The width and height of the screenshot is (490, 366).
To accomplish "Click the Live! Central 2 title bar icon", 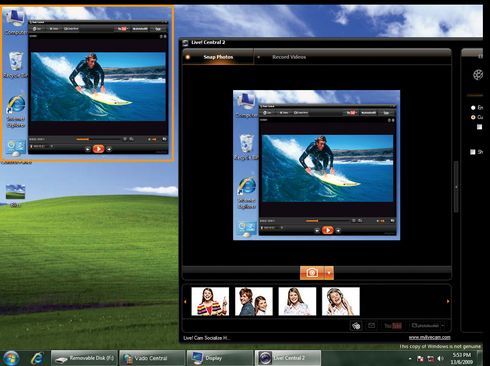I will 186,43.
